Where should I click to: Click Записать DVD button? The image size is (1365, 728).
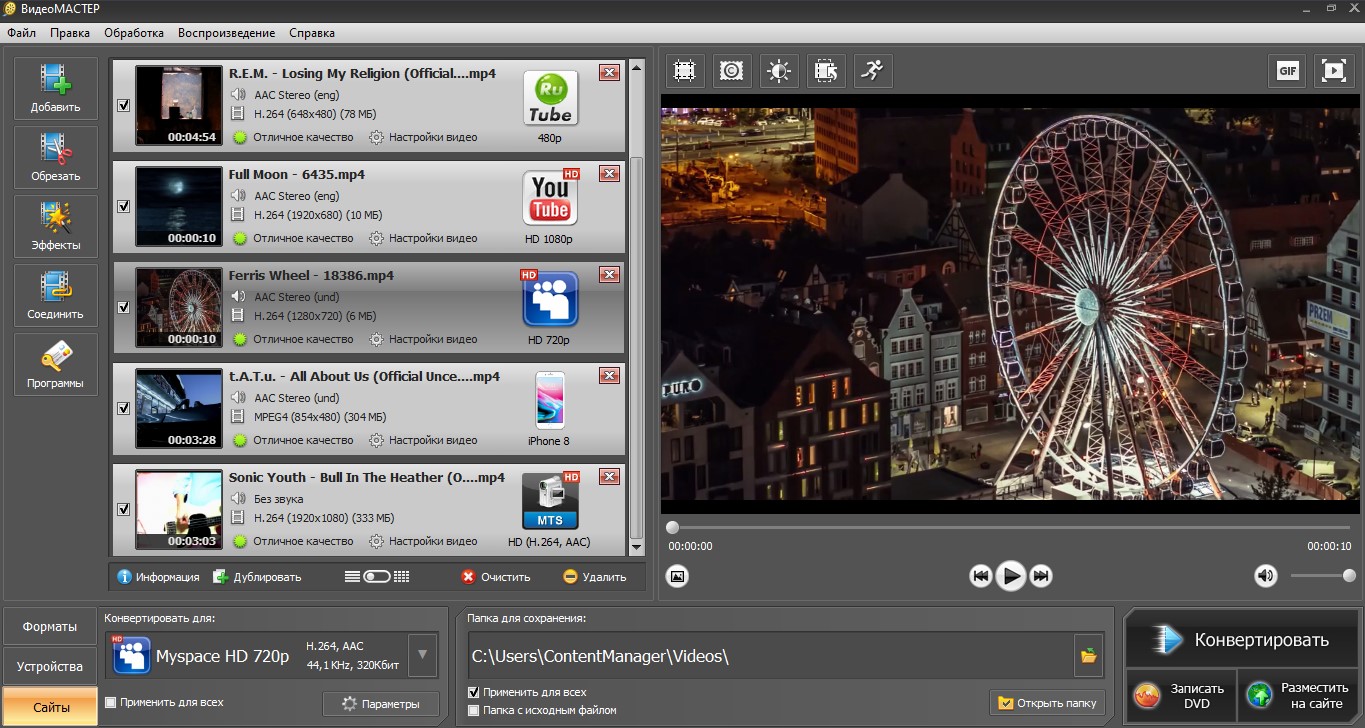pyautogui.click(x=1181, y=696)
